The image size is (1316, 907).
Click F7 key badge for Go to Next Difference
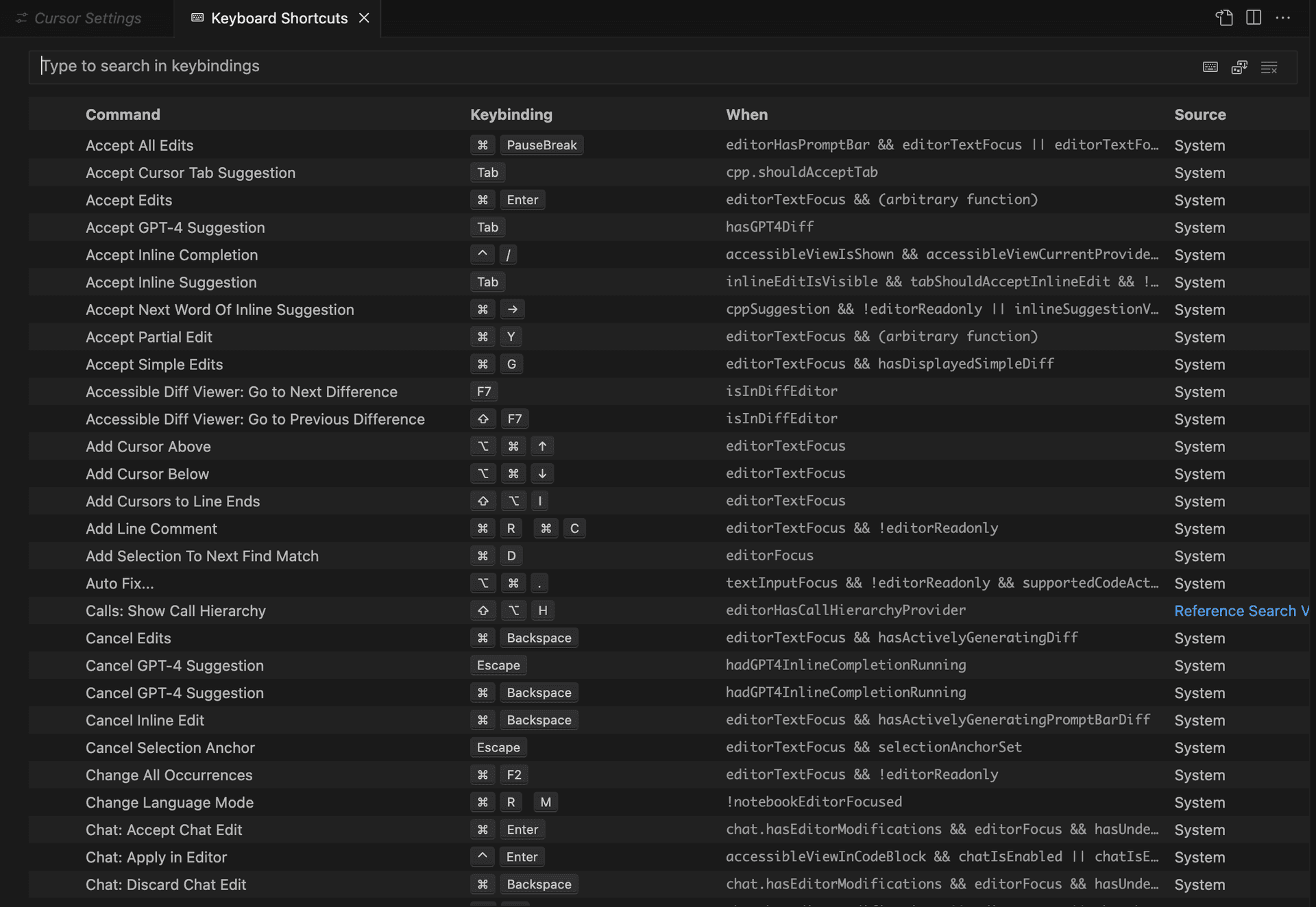click(x=484, y=392)
